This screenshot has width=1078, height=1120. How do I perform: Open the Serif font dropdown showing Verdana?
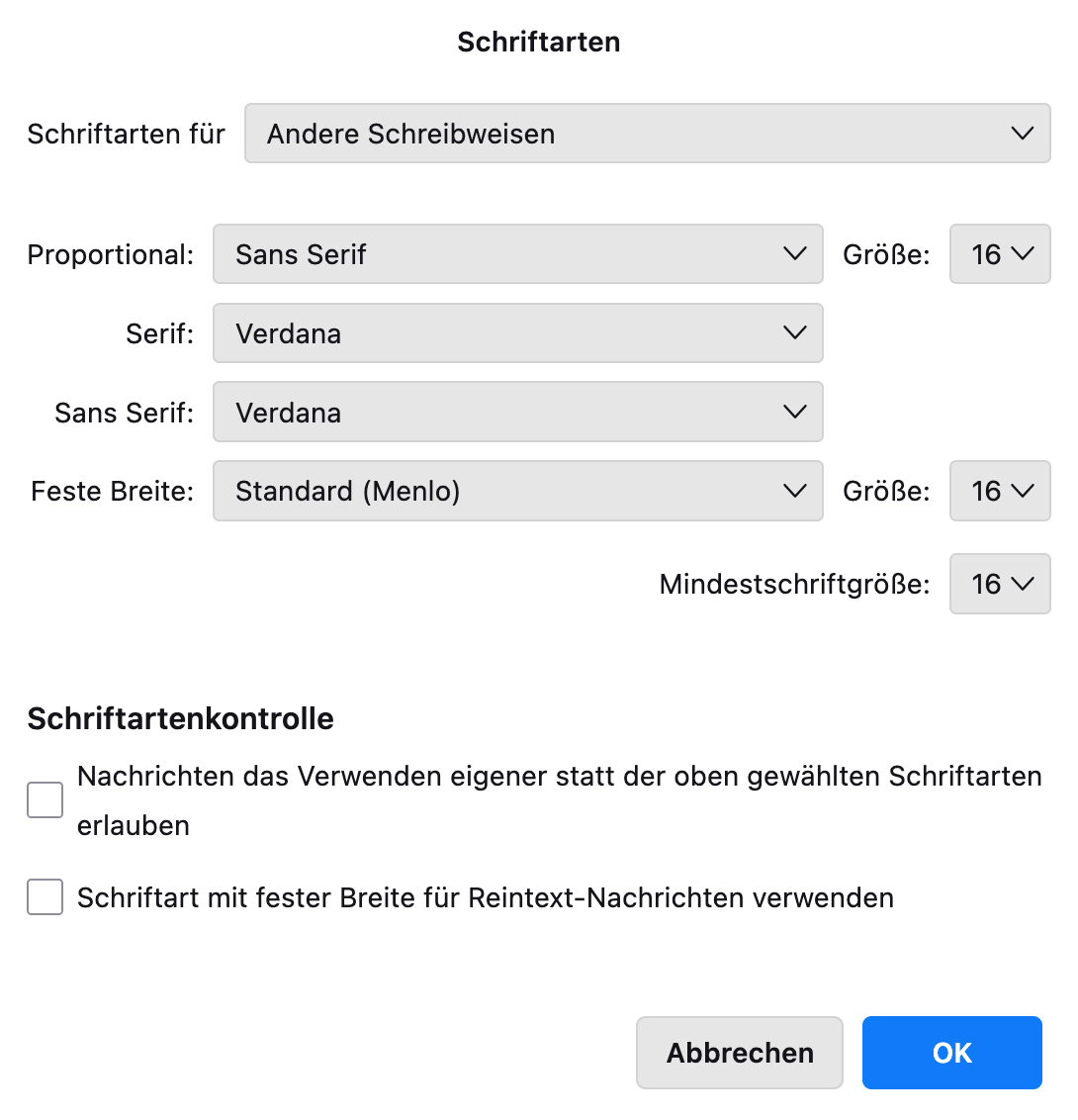[517, 333]
